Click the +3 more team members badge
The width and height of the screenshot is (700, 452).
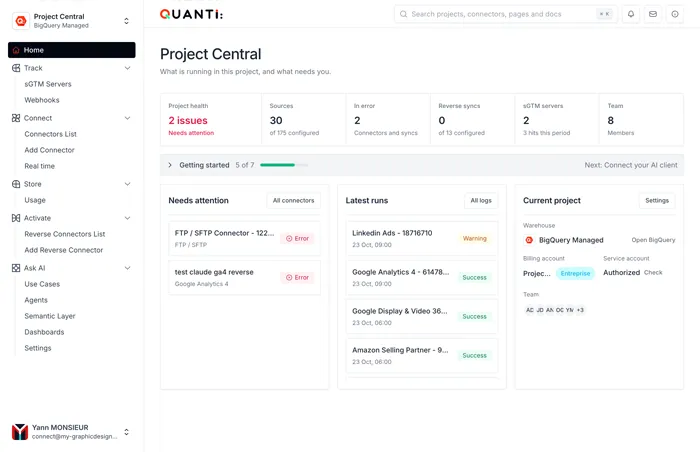[x=580, y=310]
